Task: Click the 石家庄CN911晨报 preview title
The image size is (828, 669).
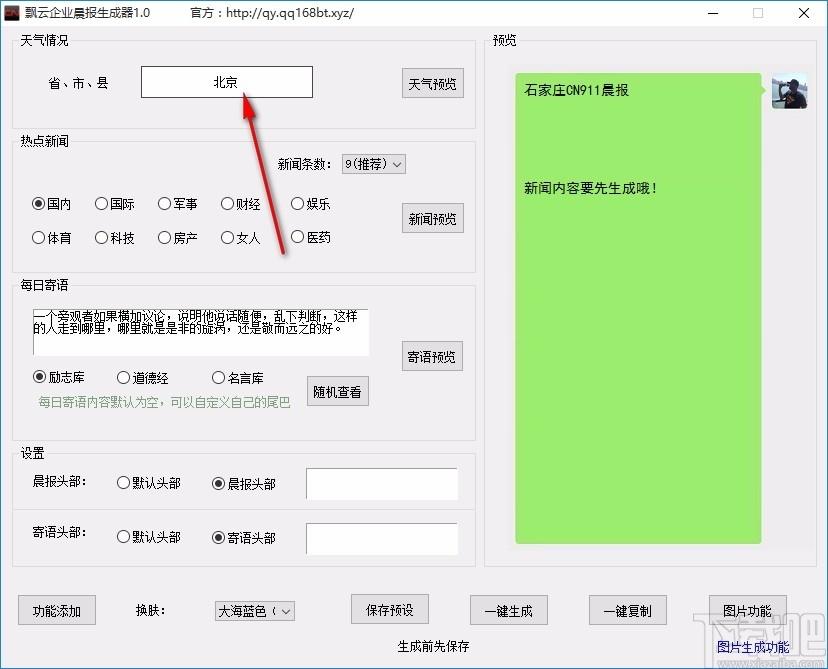Action: [x=576, y=90]
